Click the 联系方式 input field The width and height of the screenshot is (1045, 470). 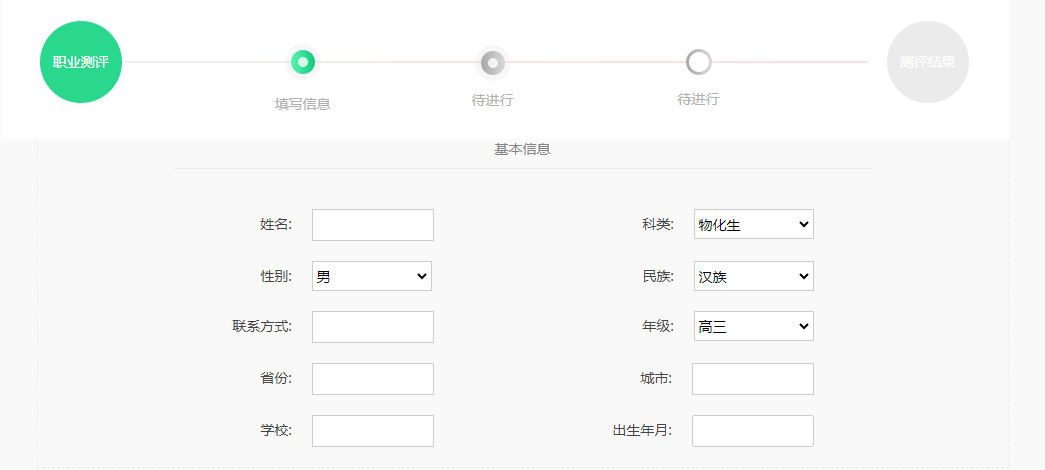[373, 327]
